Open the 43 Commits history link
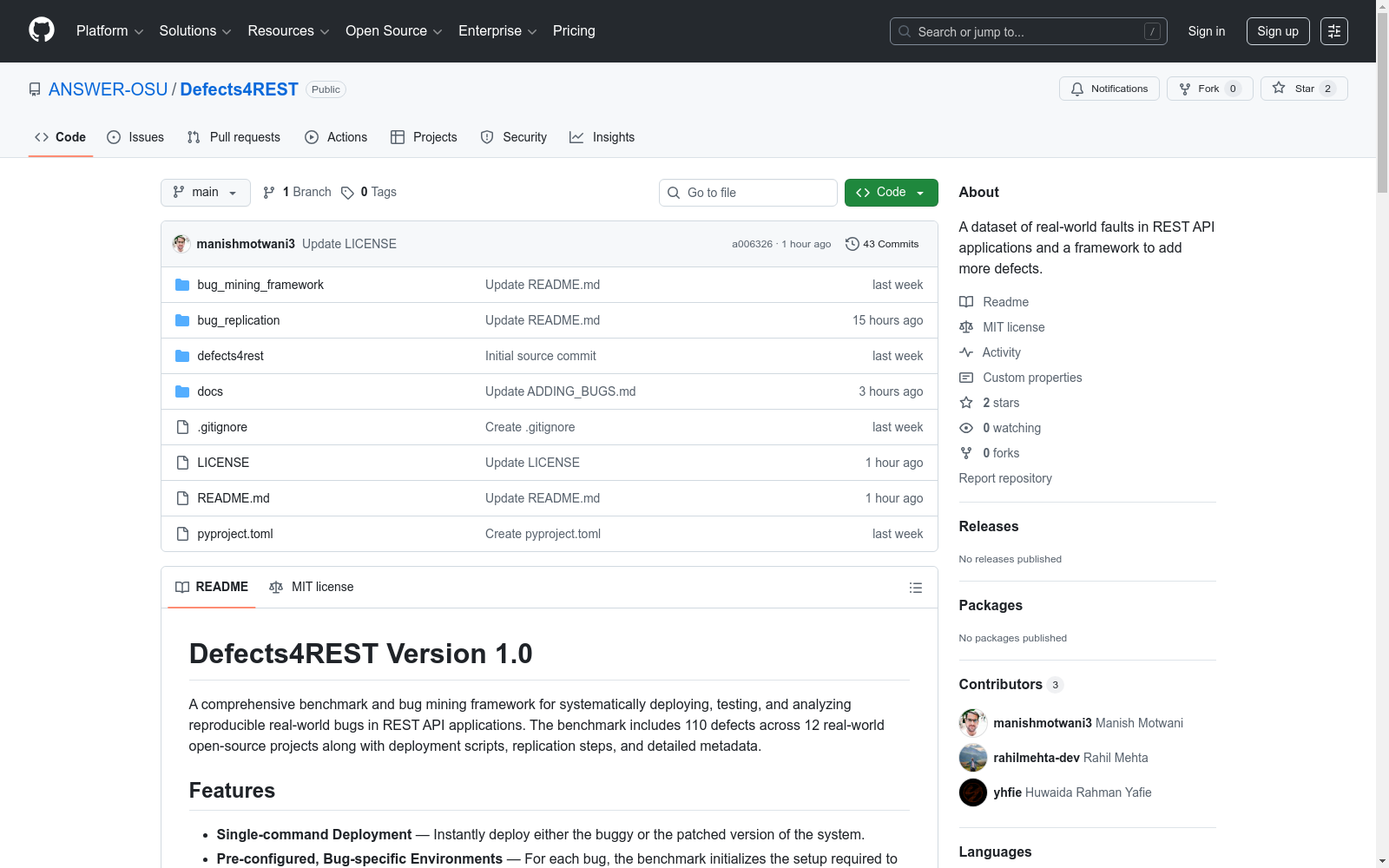 coord(882,244)
